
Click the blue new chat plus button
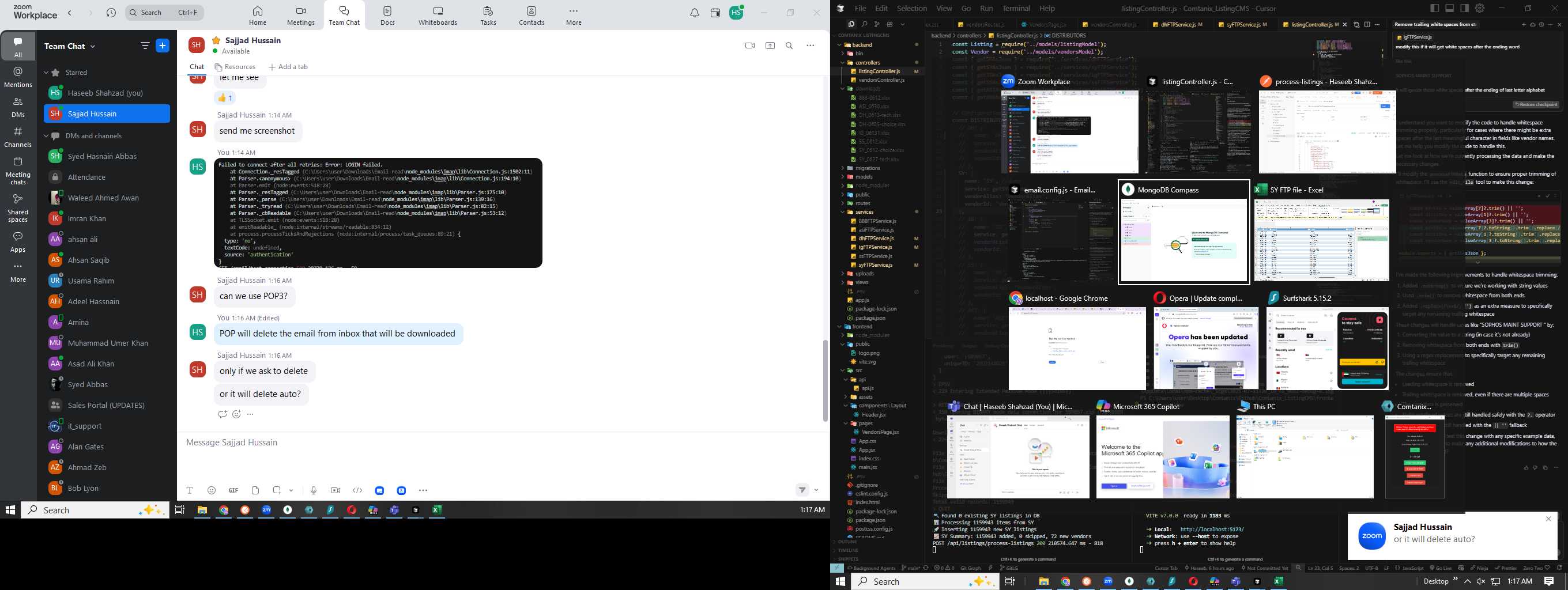163,46
